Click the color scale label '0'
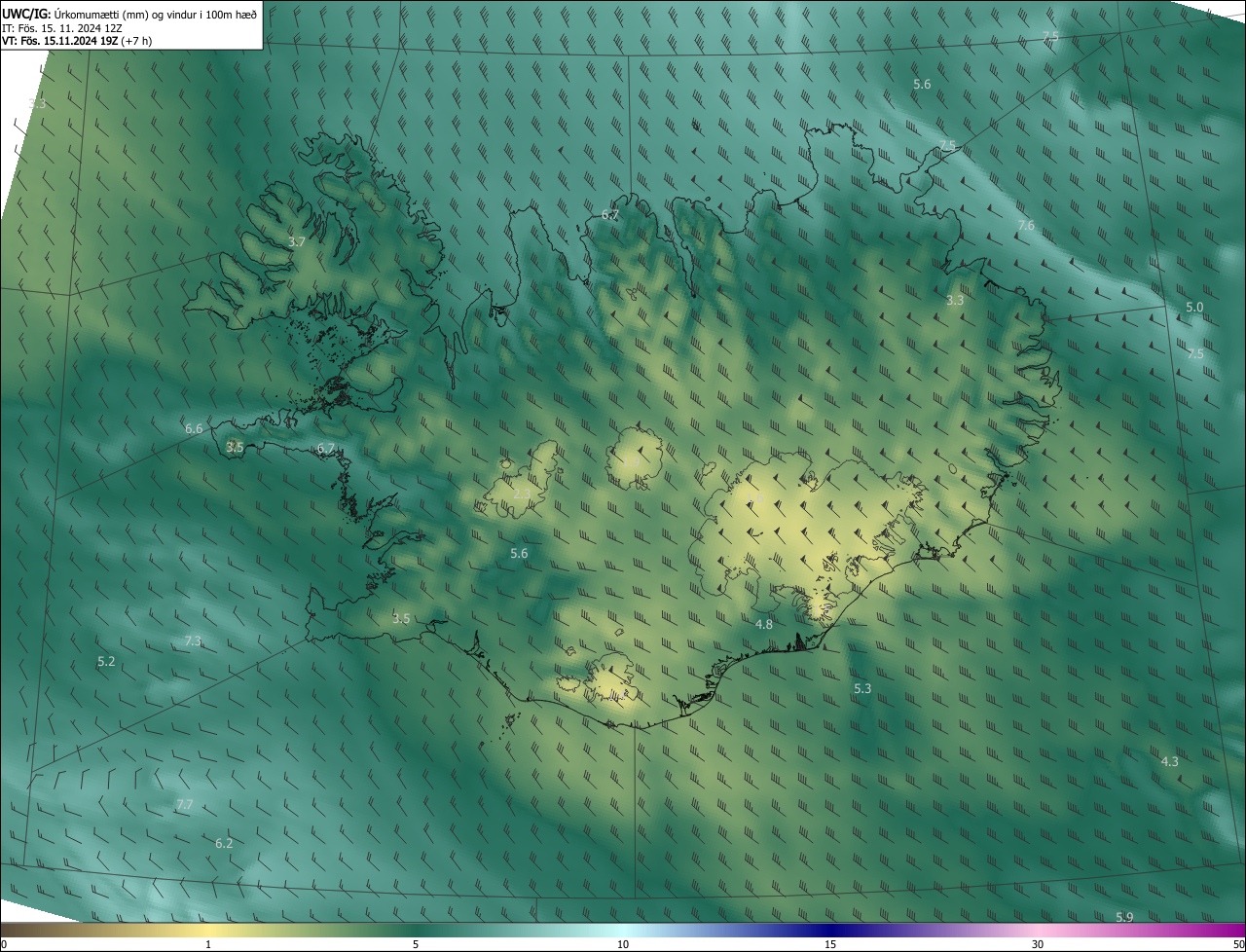Image resolution: width=1246 pixels, height=952 pixels. [4, 944]
